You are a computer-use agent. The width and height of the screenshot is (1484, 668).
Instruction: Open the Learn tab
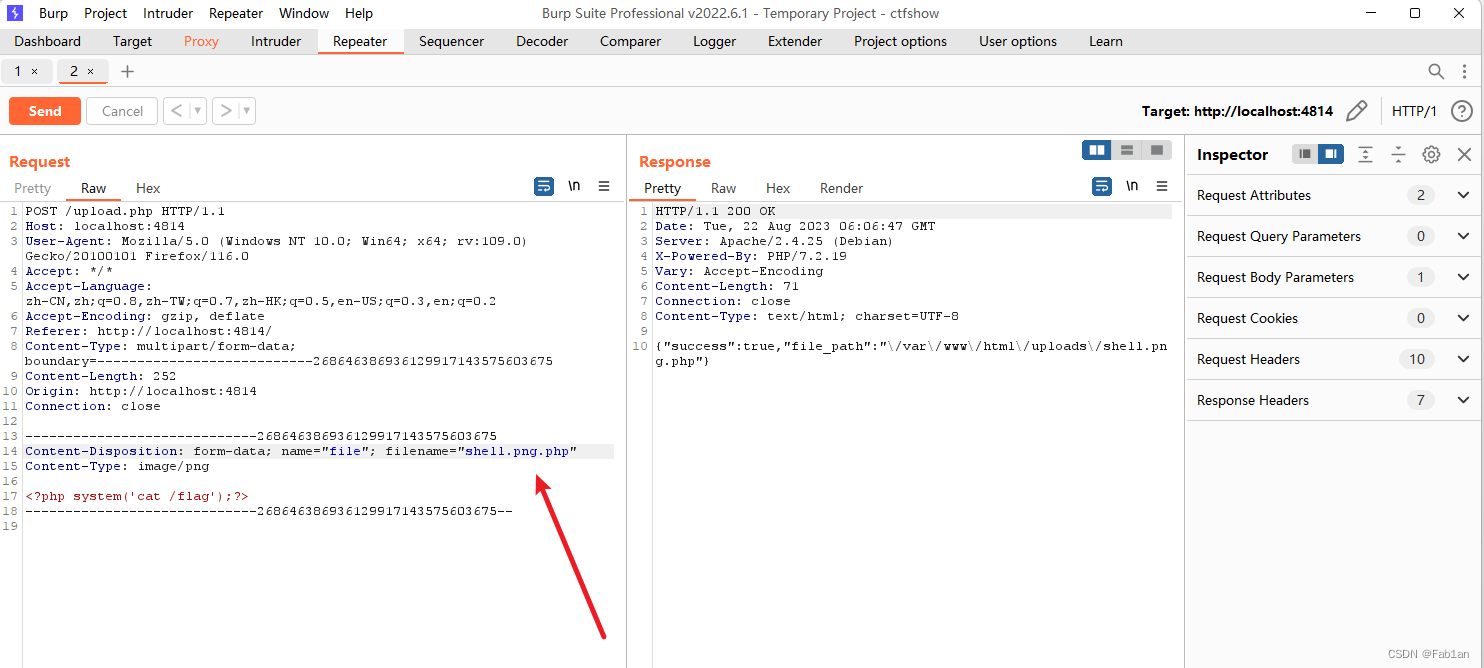tap(1106, 41)
